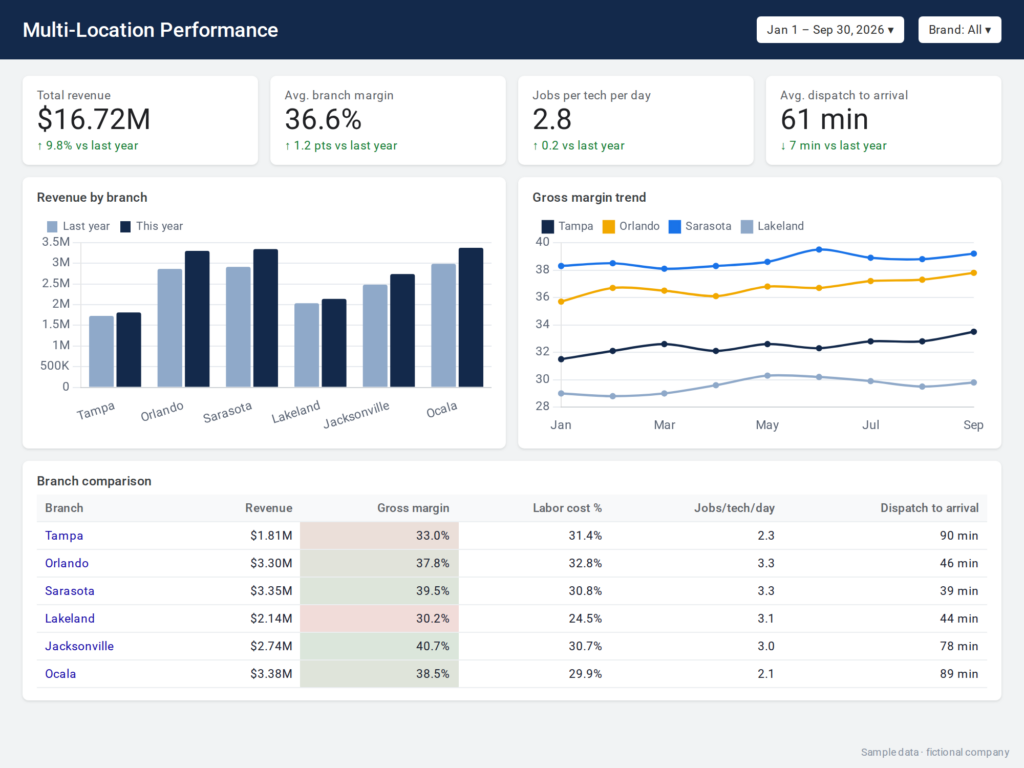Click Orlando's This year revenue bar
The height and width of the screenshot is (768, 1024).
coord(197,319)
